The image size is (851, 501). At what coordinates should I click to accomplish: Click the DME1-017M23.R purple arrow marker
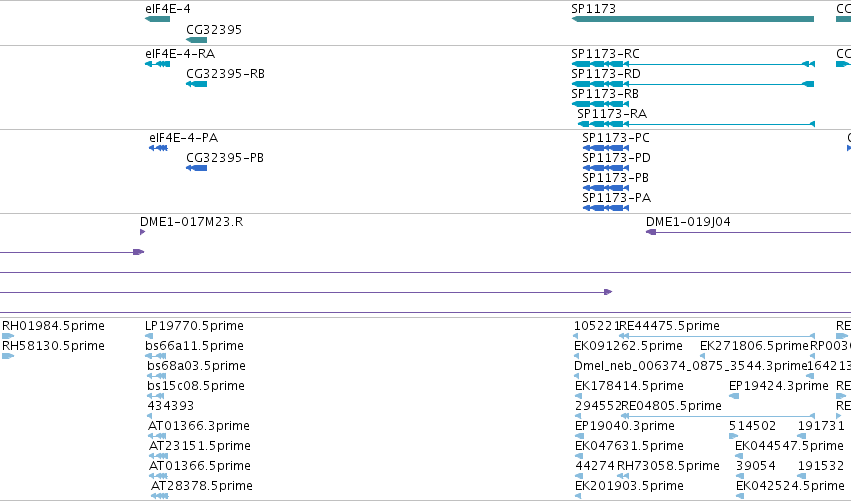click(142, 232)
